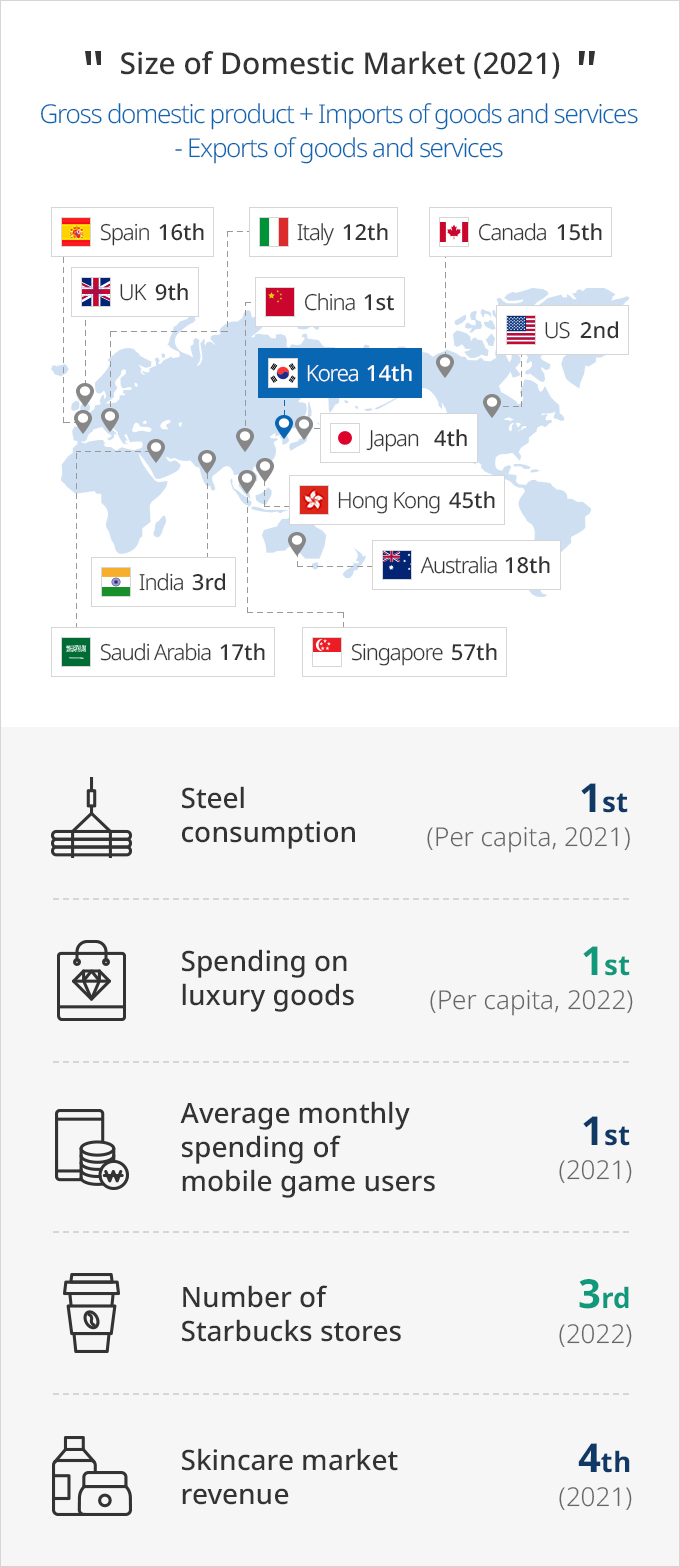Click the Australia 18th label

point(466,565)
